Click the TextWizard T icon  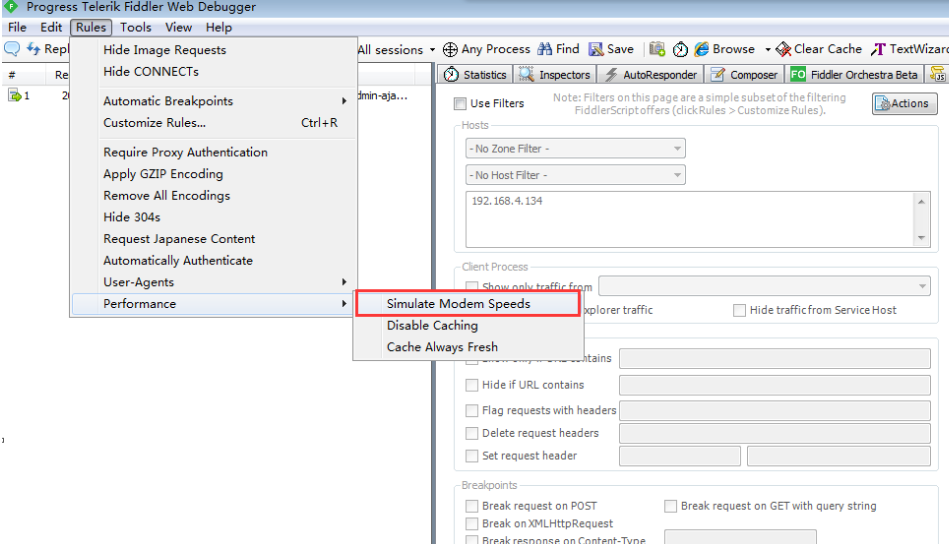coord(878,49)
